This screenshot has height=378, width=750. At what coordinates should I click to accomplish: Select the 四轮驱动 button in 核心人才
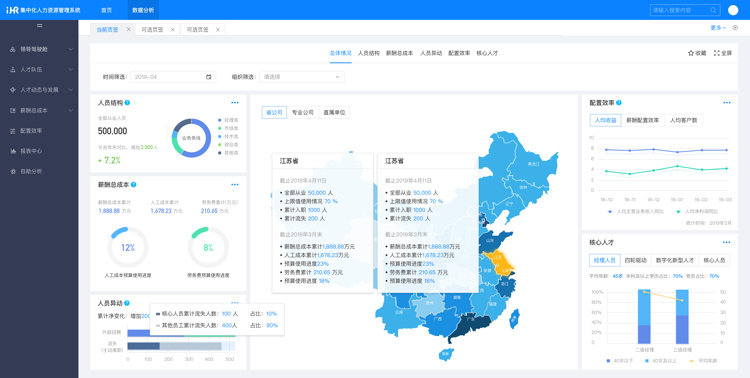pos(635,260)
